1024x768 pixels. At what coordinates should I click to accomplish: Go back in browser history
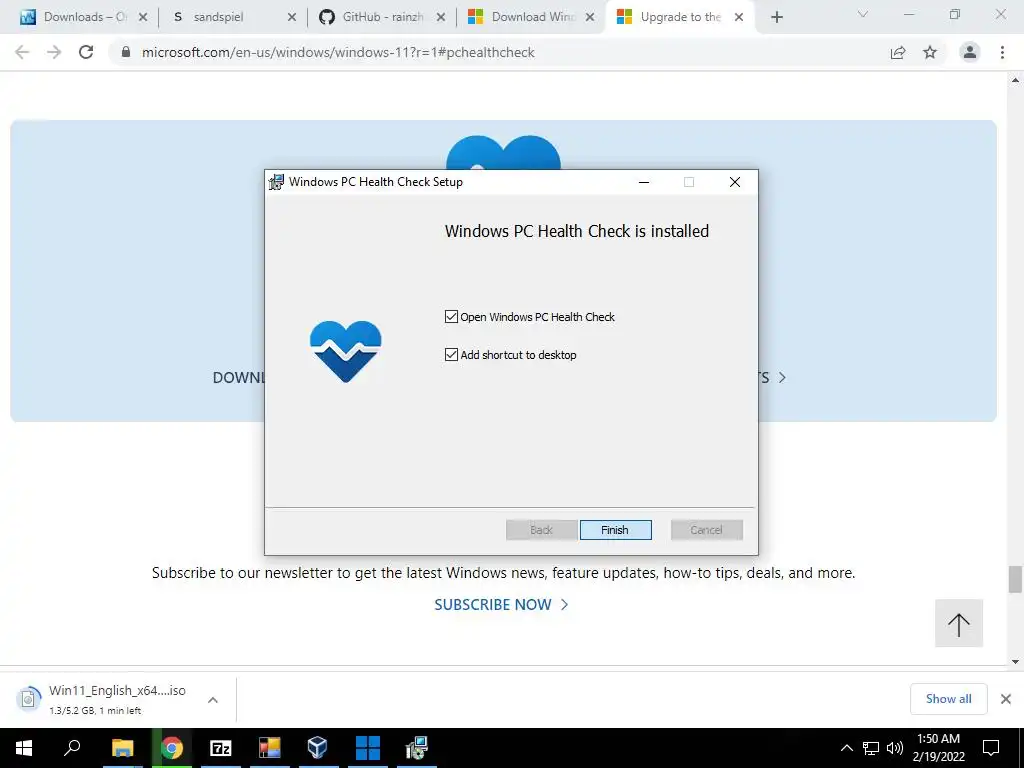[22, 52]
